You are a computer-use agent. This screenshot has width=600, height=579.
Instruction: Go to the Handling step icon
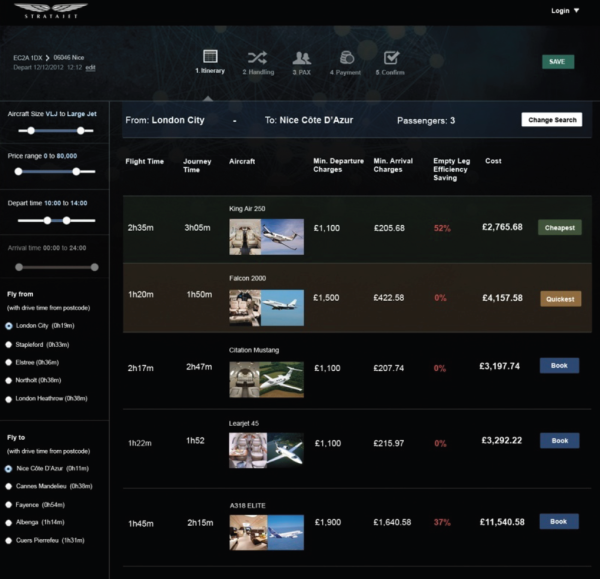tap(257, 58)
